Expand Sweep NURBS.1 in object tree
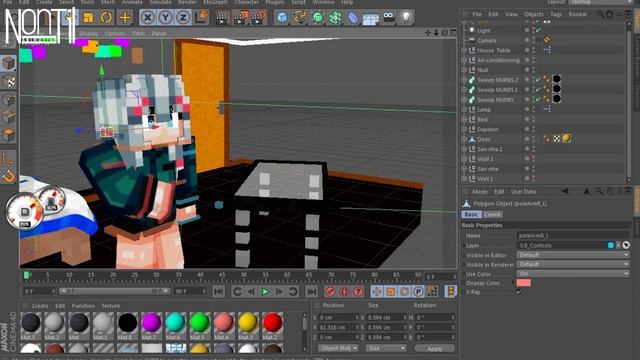Viewport: 640px width, 360px height. pos(464,90)
